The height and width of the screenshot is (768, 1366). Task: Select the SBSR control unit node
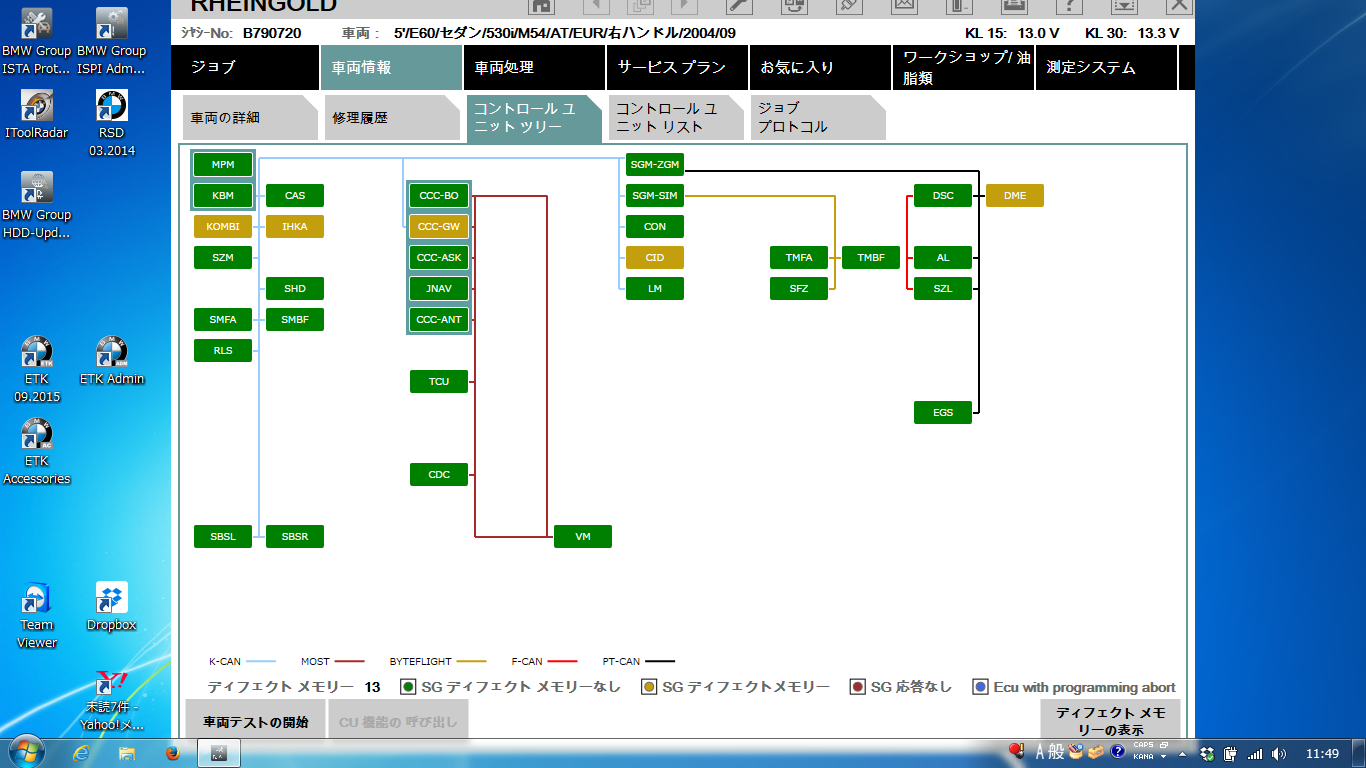click(295, 537)
